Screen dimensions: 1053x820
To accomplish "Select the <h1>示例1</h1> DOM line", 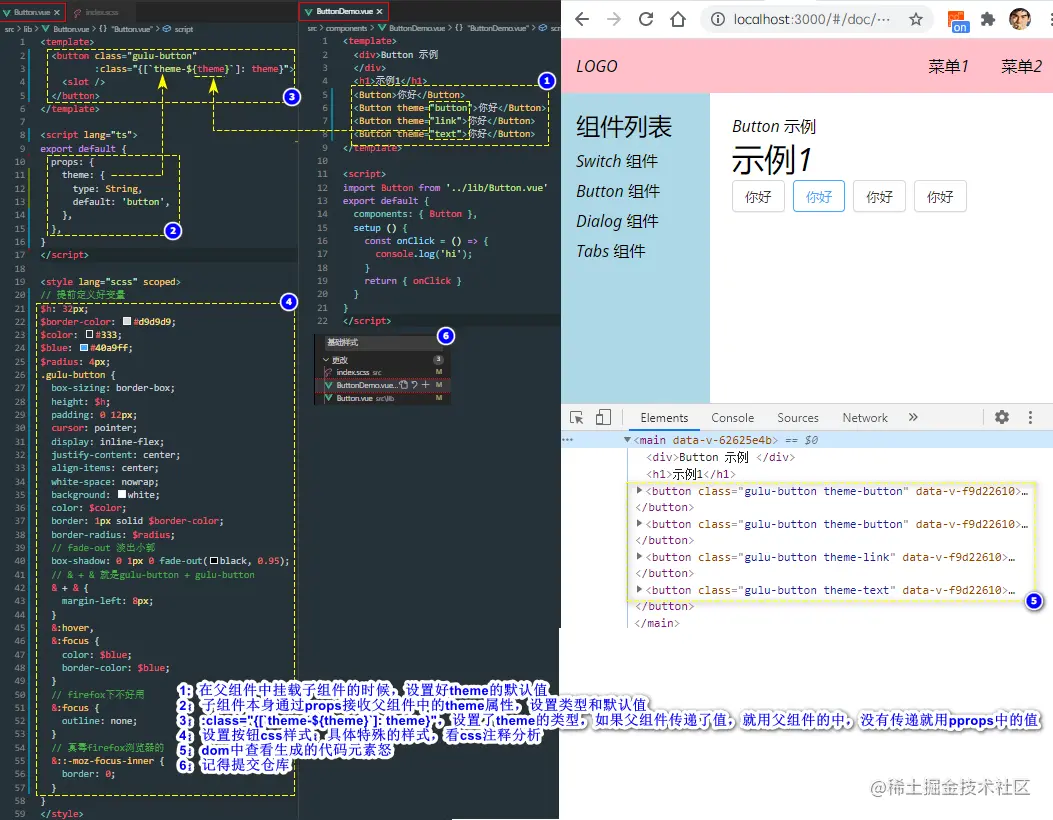I will pos(690,474).
